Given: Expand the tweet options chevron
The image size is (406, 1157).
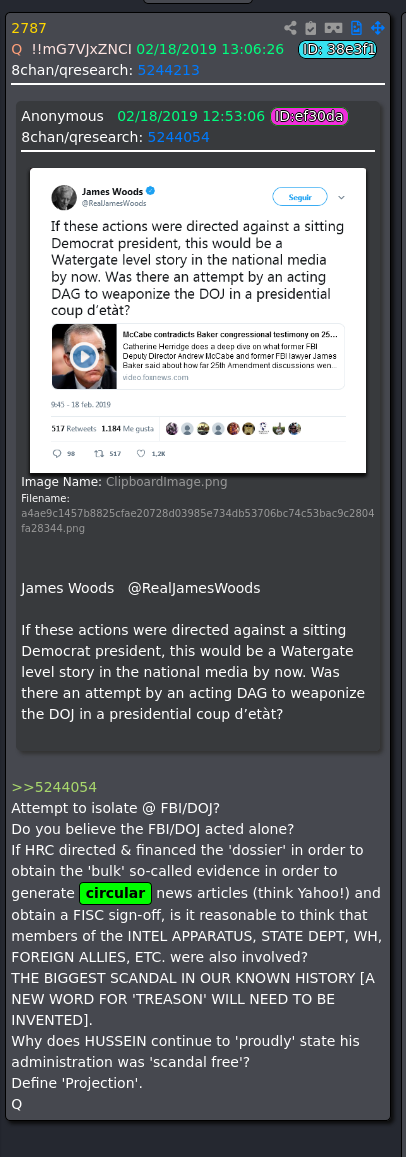Looking at the screenshot, I should tap(341, 198).
